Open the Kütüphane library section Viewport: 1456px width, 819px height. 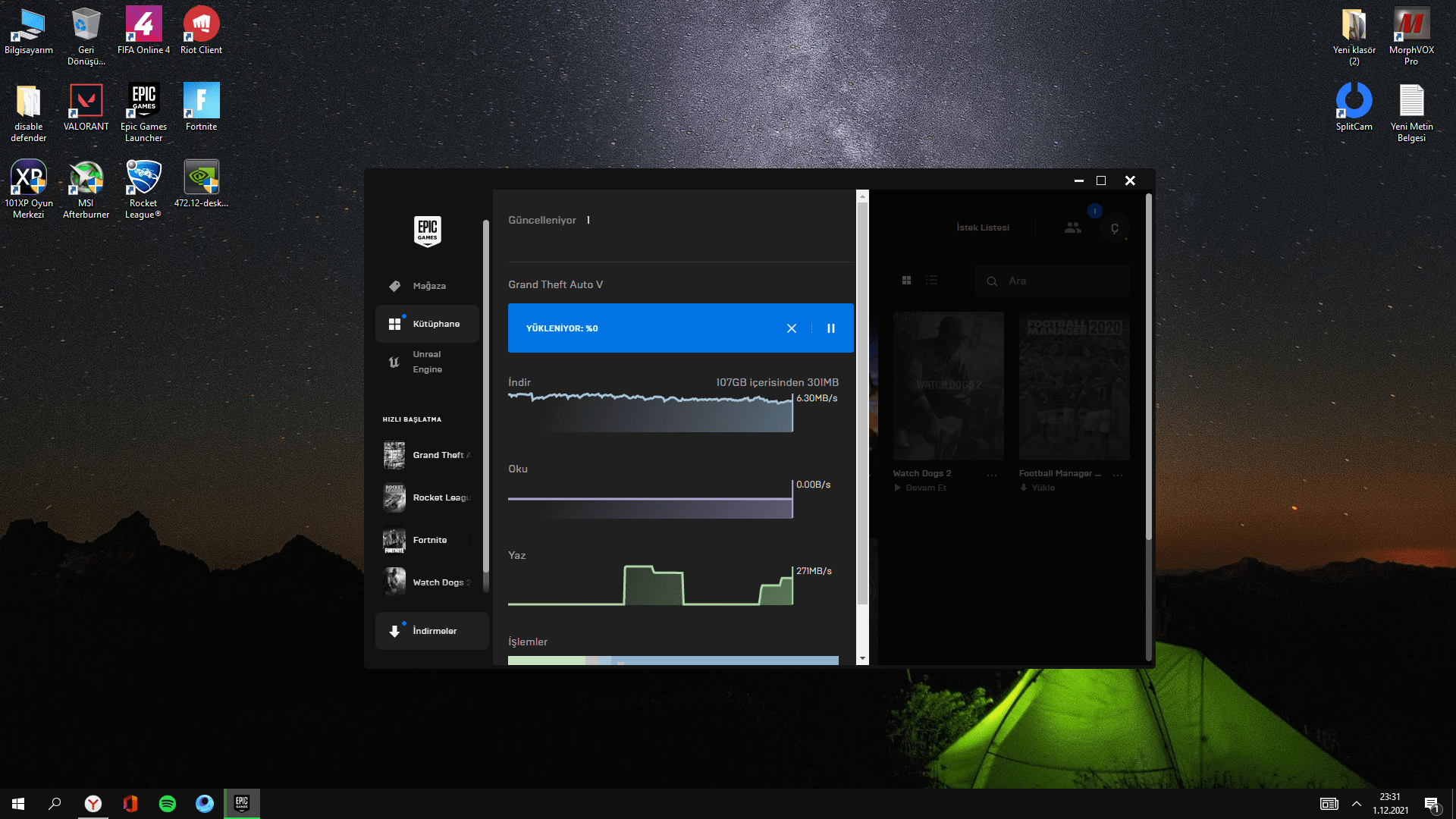click(x=428, y=324)
